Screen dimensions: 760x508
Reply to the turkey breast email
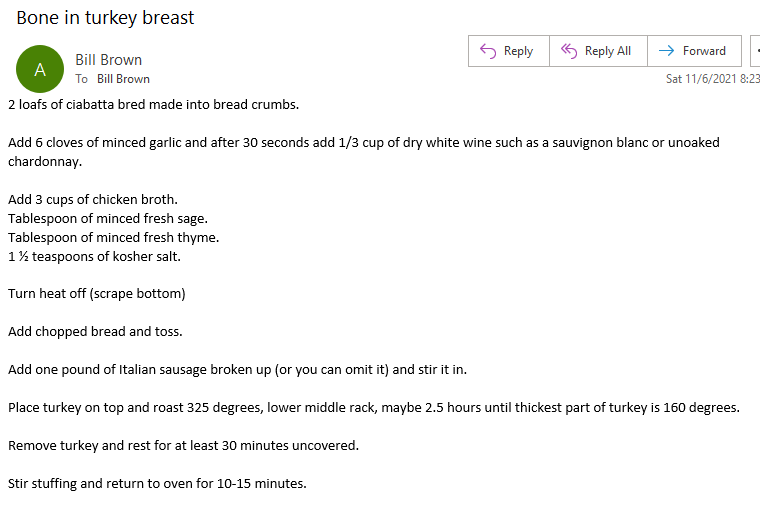point(508,51)
